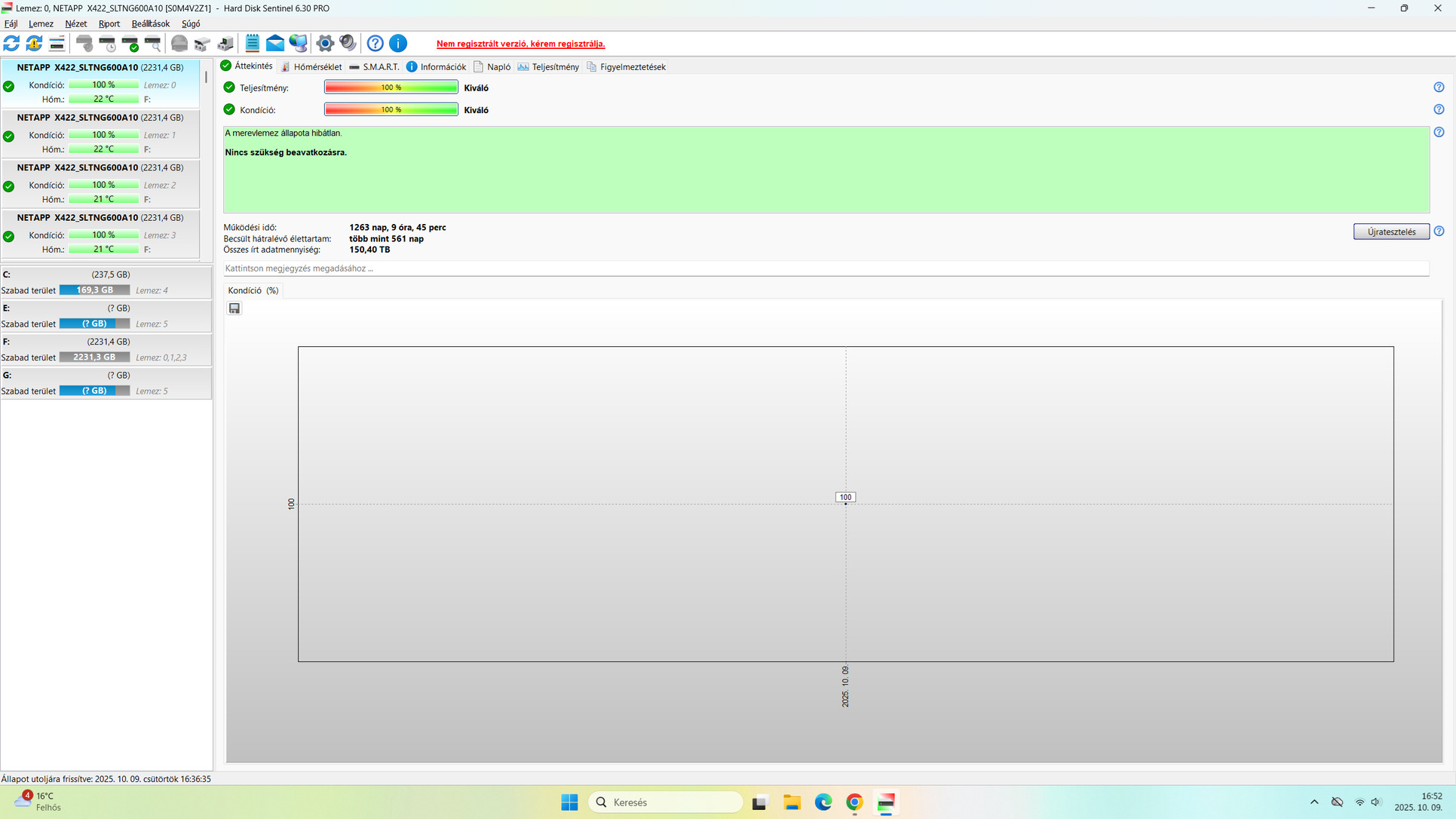Click the Kondíció 100 % gradient bar
Screen dimensions: 1456x819
[x=391, y=110]
